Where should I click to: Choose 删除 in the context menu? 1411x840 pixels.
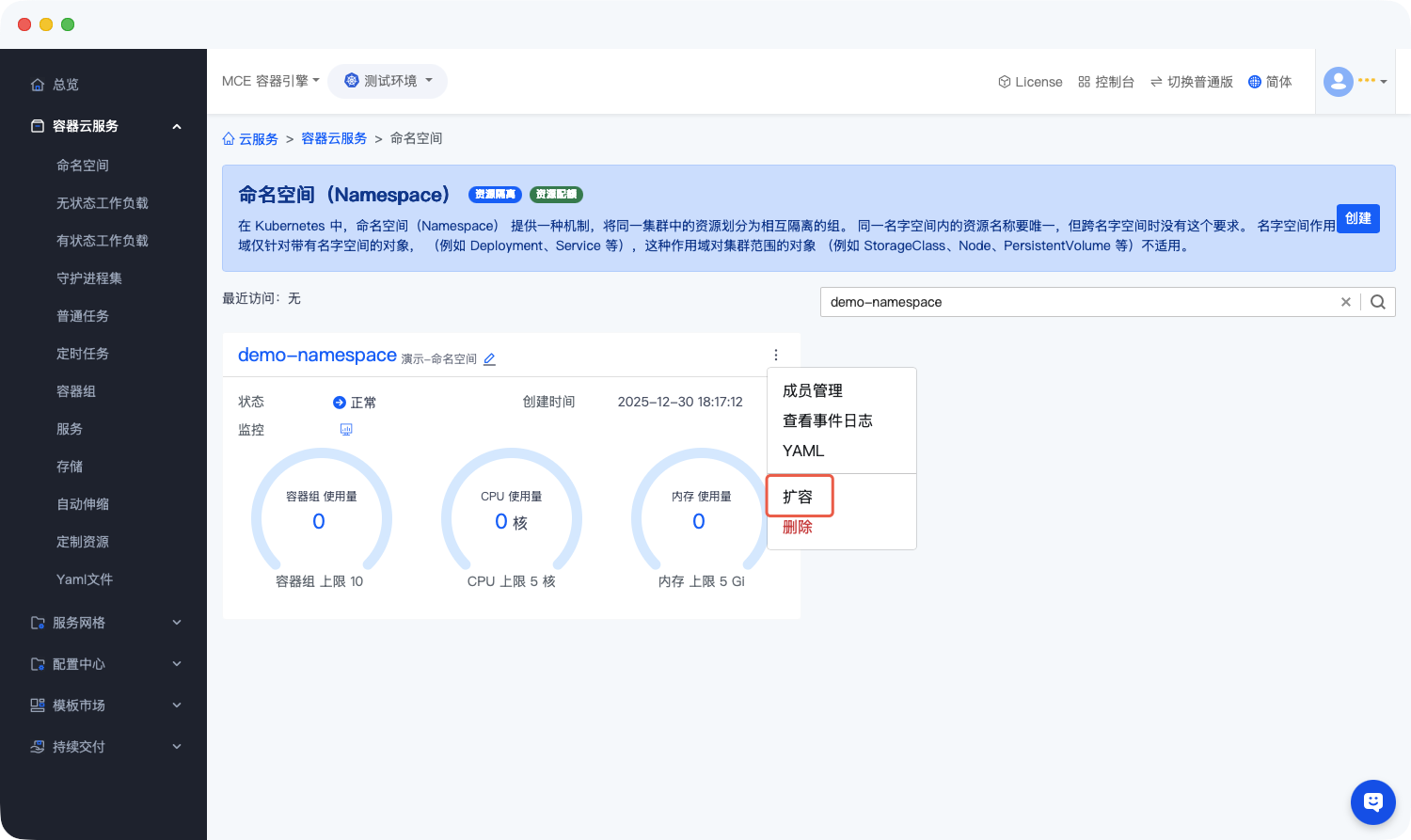pos(798,527)
